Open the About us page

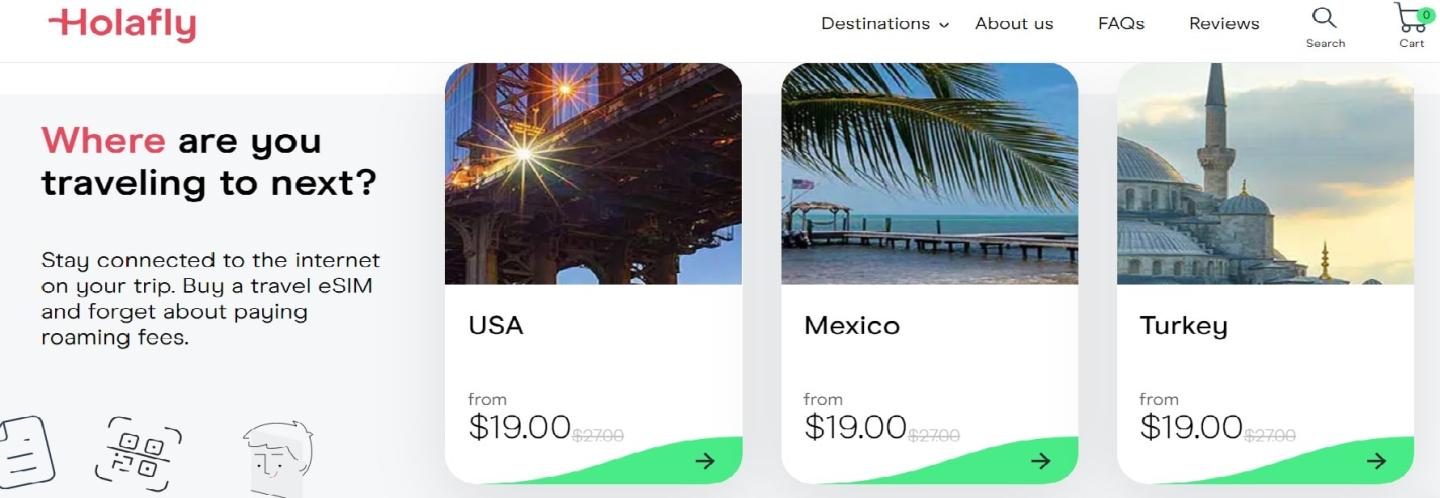(1014, 24)
